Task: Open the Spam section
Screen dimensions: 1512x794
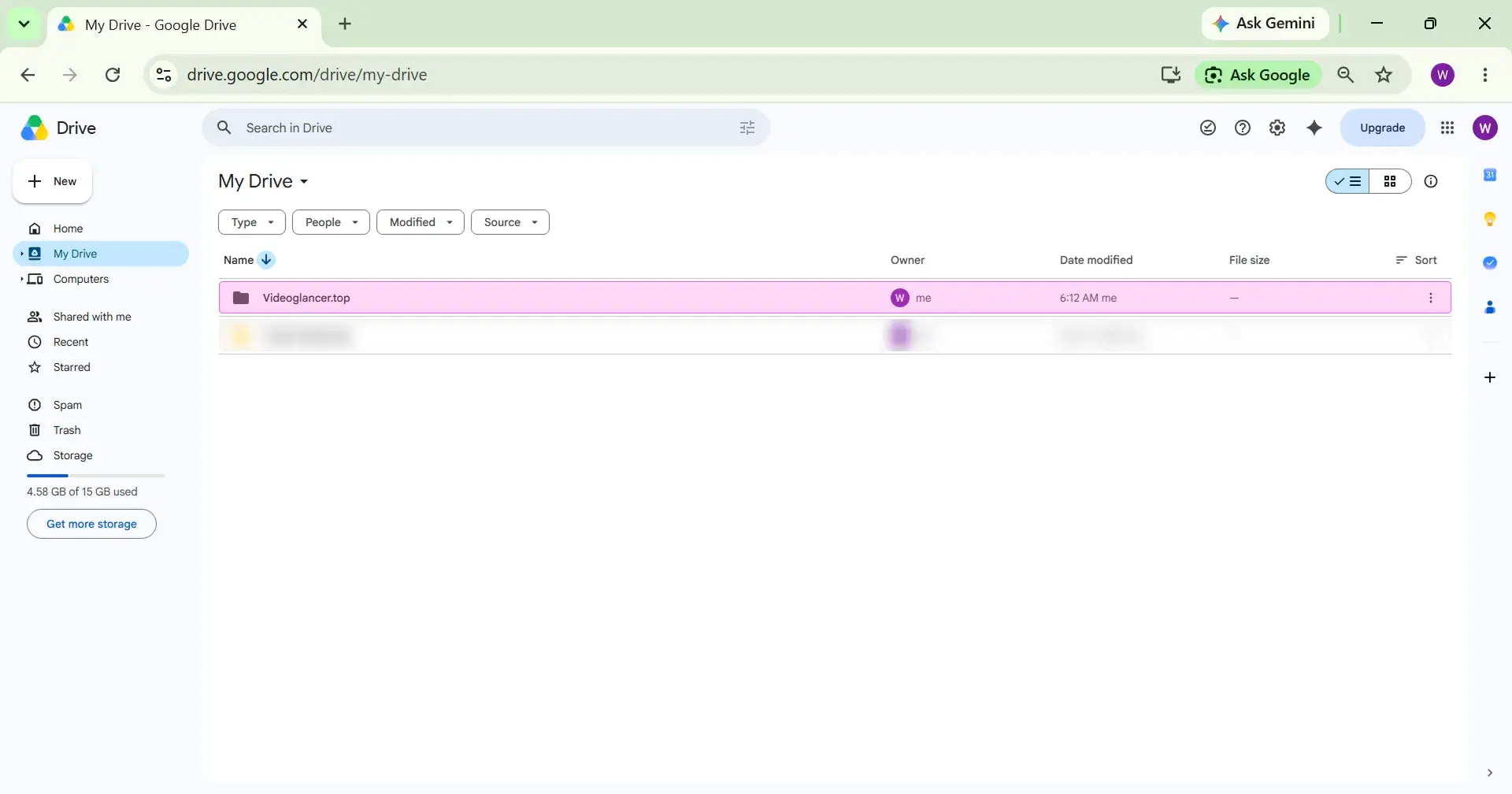Action: tap(101, 405)
